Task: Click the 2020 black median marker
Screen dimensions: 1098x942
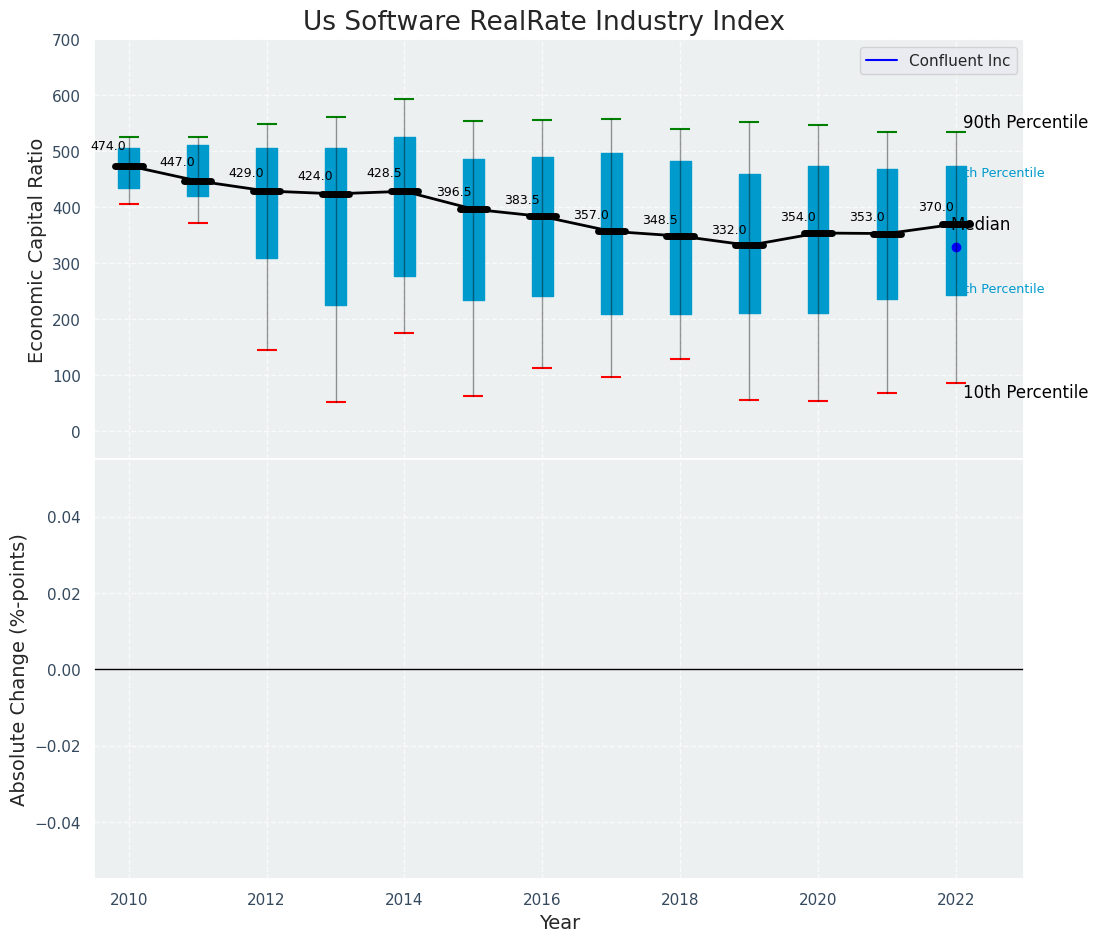Action: [x=819, y=233]
